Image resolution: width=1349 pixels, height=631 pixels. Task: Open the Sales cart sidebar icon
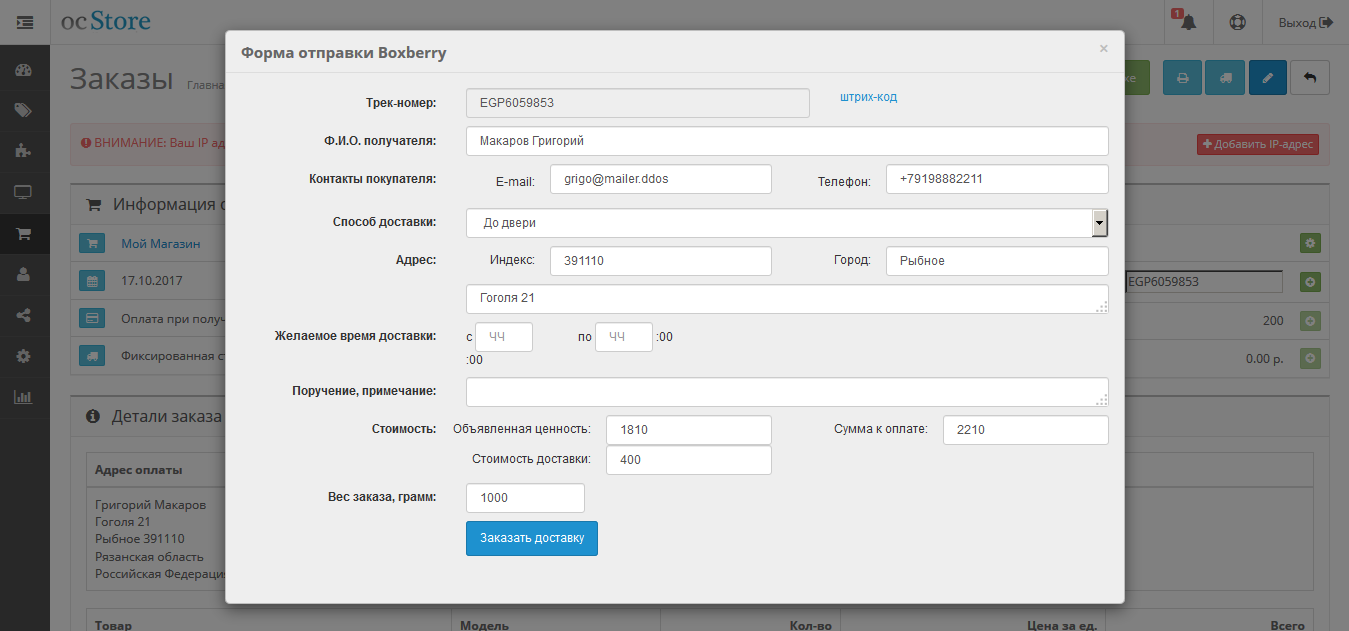coord(24,234)
